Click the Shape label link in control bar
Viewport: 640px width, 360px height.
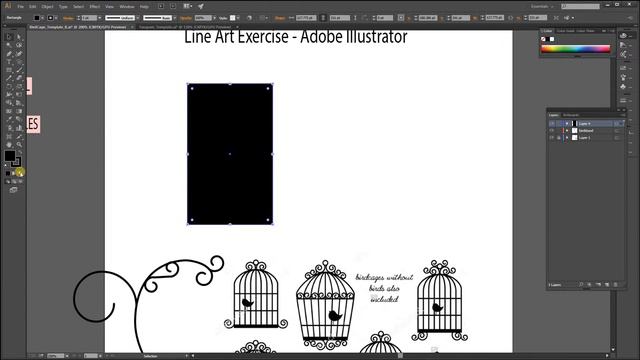280,18
